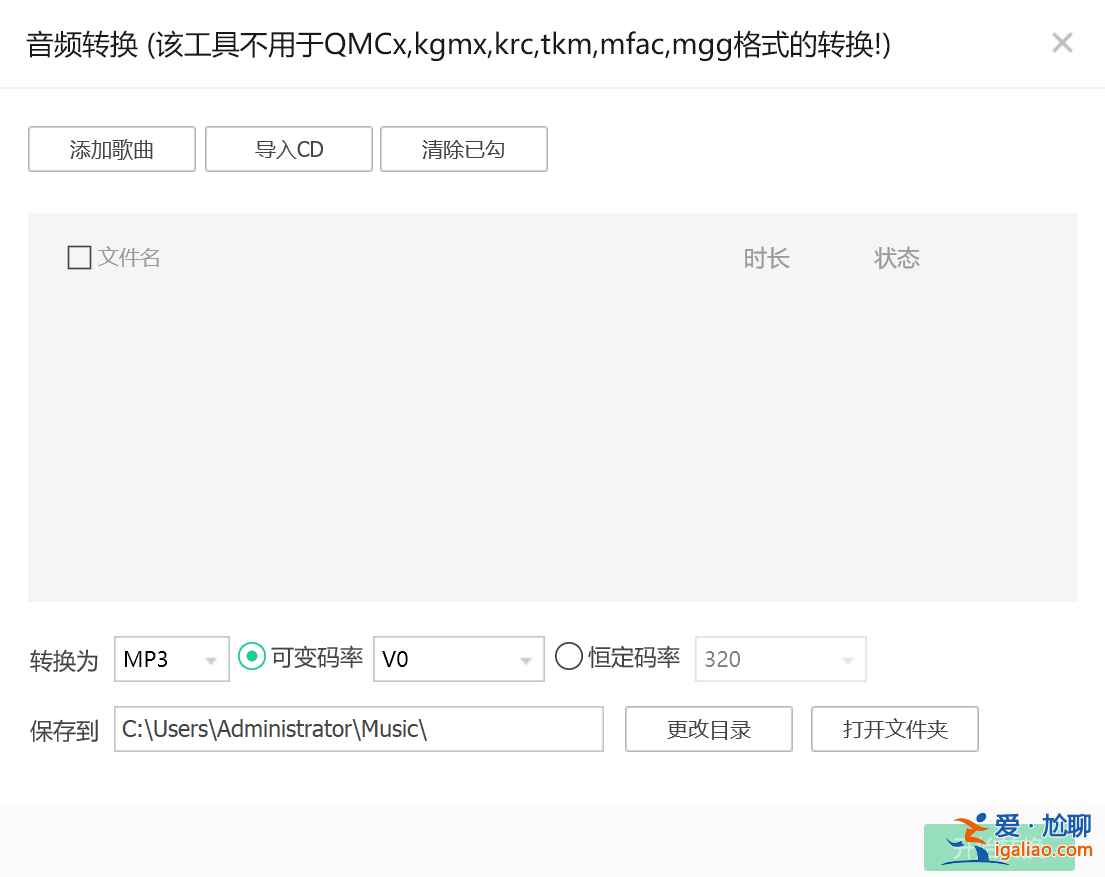This screenshot has width=1105, height=877.
Task: Click the 更改目录 button to change directory
Action: pyautogui.click(x=708, y=729)
